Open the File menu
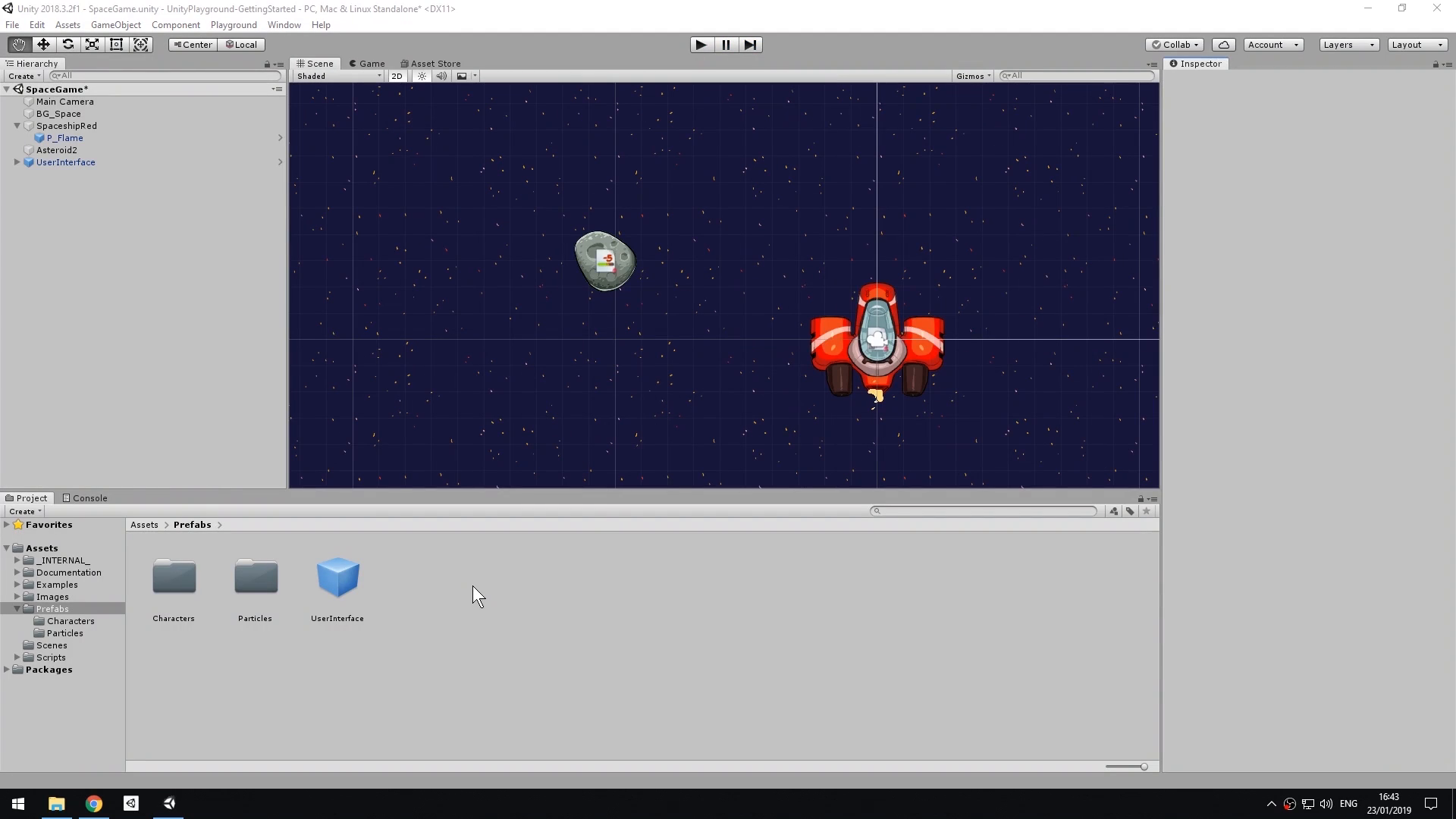 coord(12,25)
